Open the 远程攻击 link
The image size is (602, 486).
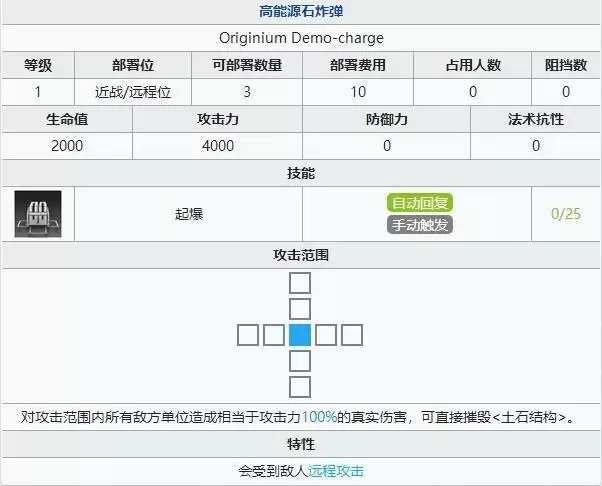coord(336,470)
